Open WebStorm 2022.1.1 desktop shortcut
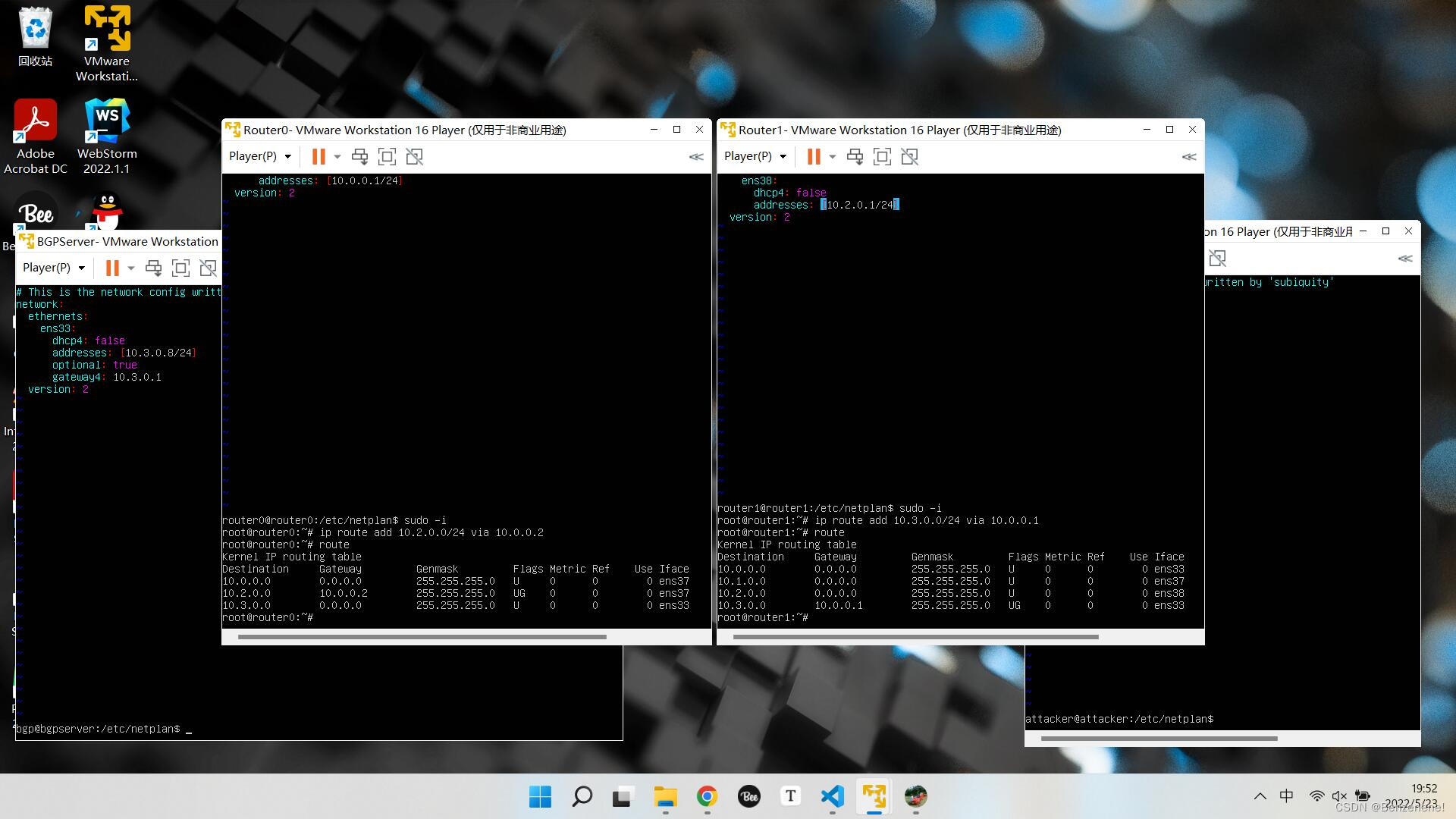Viewport: 1456px width, 819px height. point(107,136)
